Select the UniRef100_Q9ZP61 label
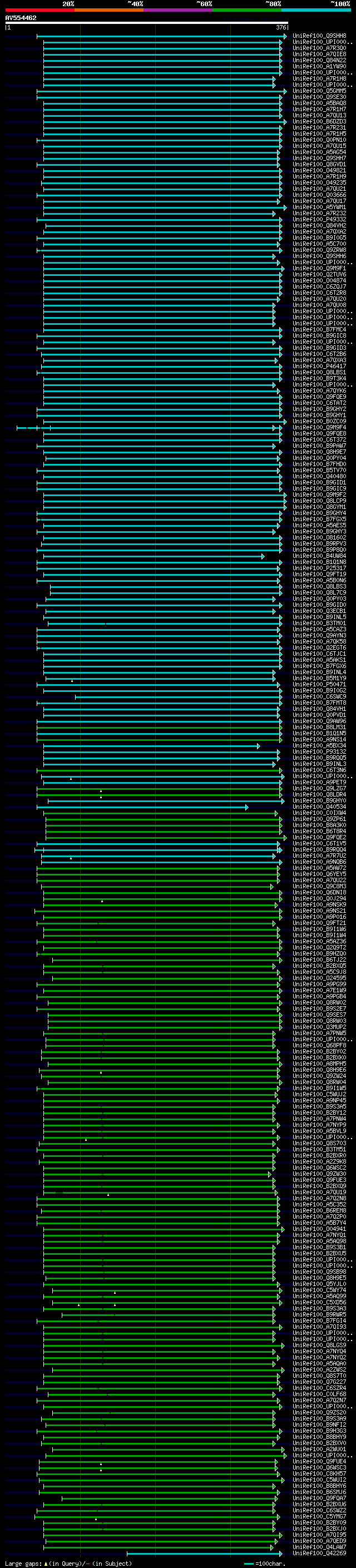 319,819
